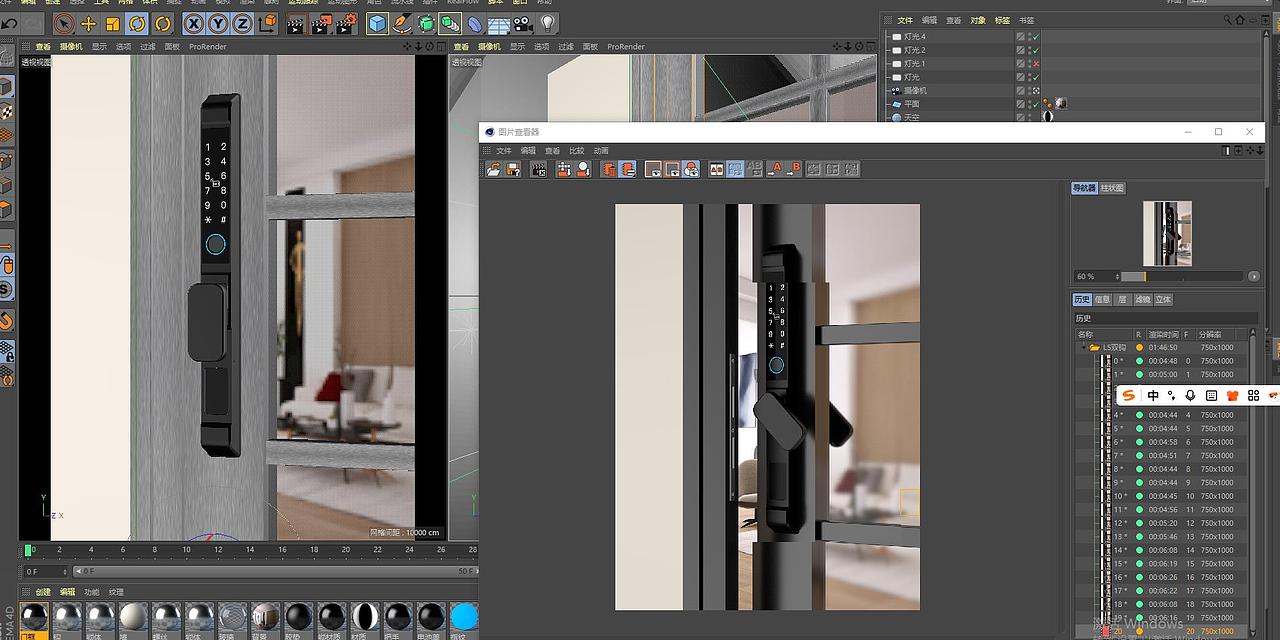
Task: Open 创建 menu in Material Manager
Action: point(43,592)
